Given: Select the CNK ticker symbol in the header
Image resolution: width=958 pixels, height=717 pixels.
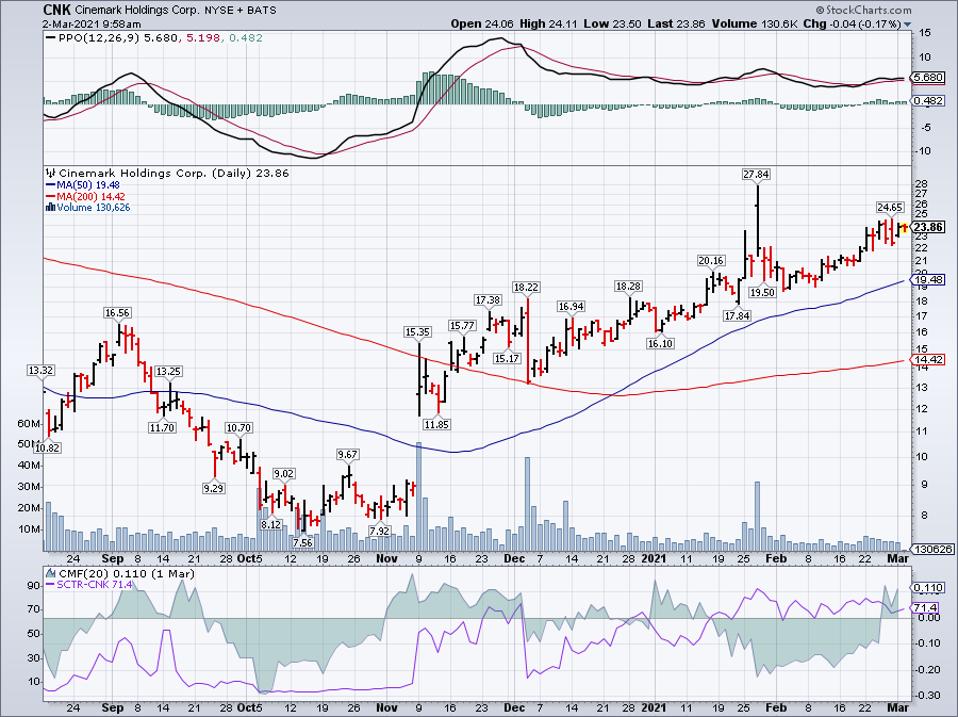Looking at the screenshot, I should [57, 10].
